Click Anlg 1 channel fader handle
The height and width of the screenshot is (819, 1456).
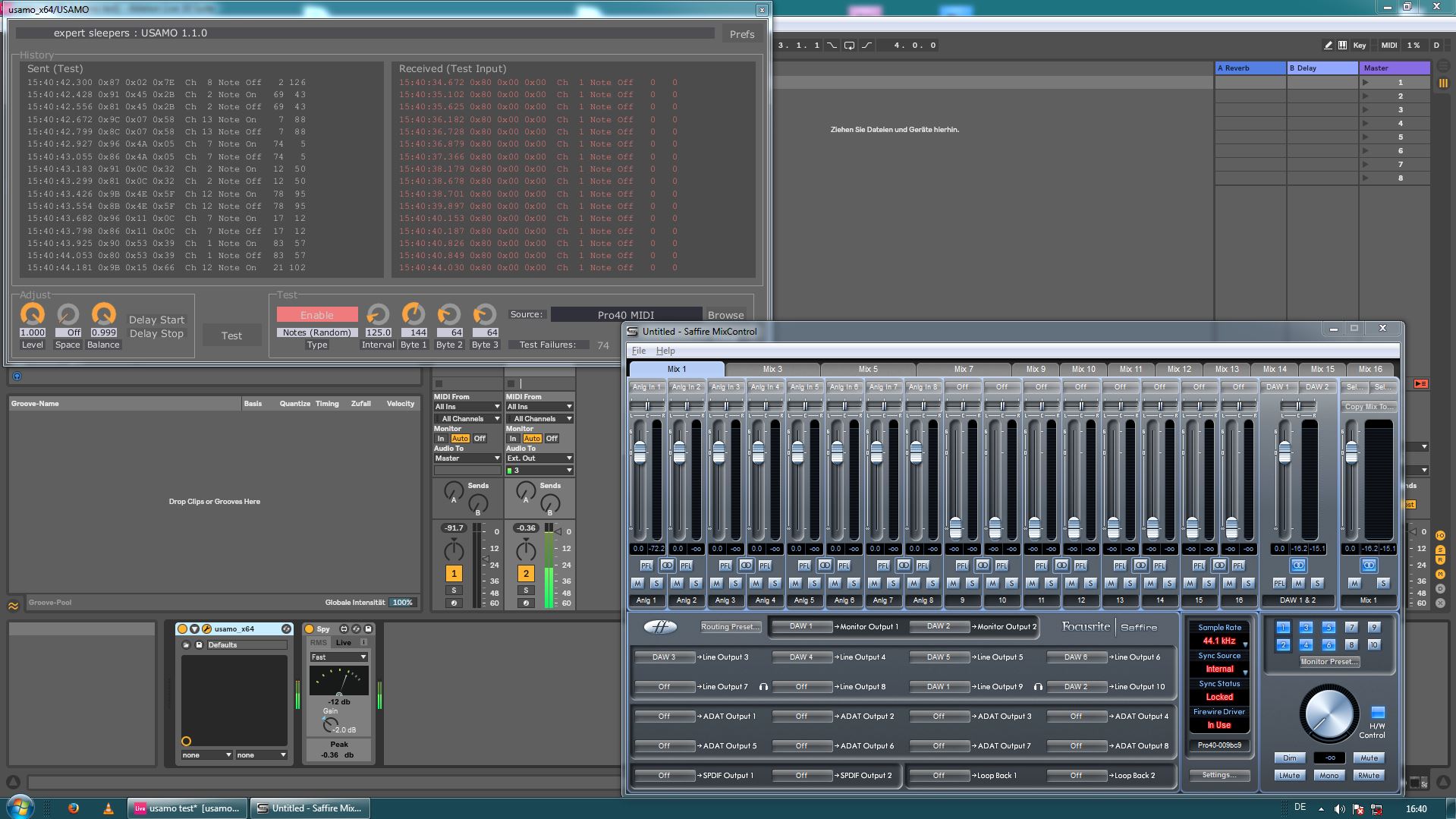click(x=640, y=452)
